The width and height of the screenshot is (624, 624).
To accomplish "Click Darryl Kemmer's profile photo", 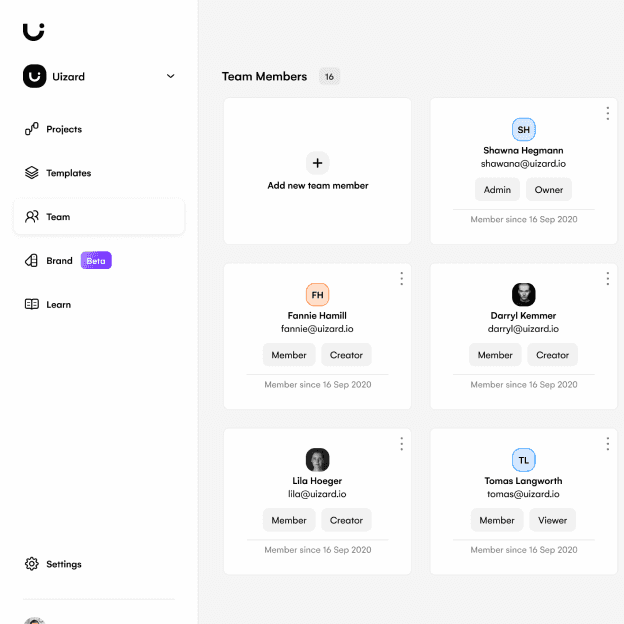I will click(524, 294).
